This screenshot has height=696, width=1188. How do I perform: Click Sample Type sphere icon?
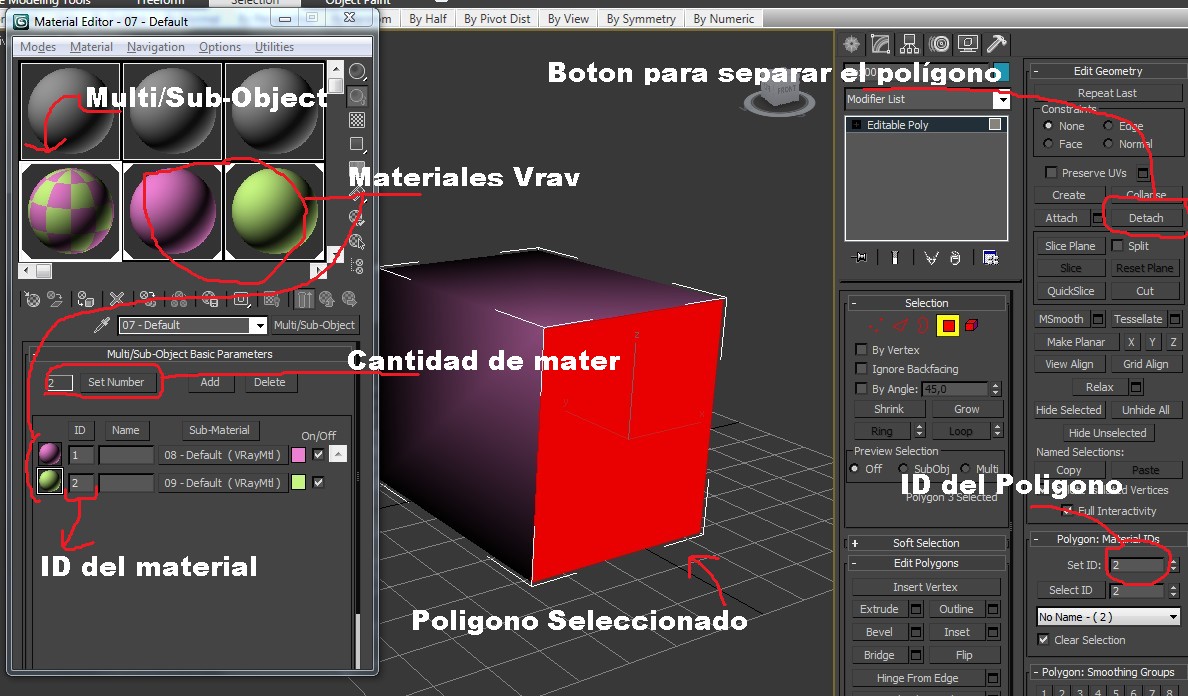[357, 72]
